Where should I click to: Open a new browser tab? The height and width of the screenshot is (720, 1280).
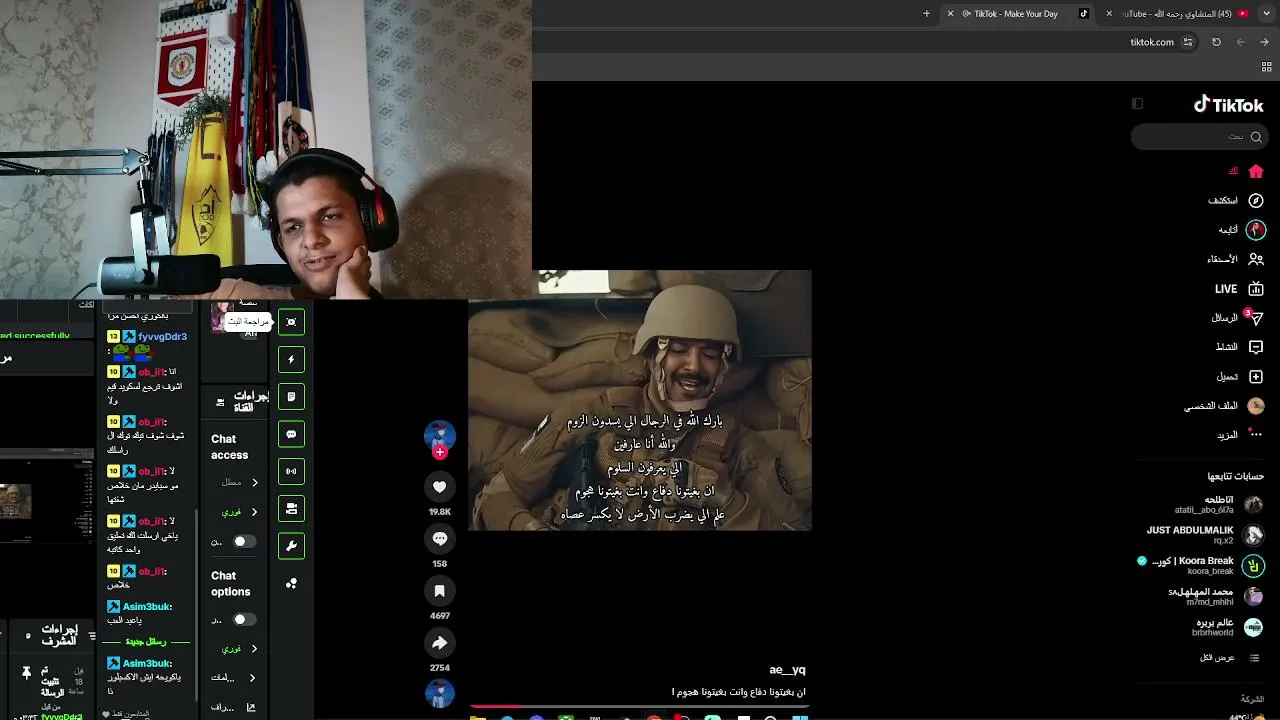pyautogui.click(x=926, y=14)
